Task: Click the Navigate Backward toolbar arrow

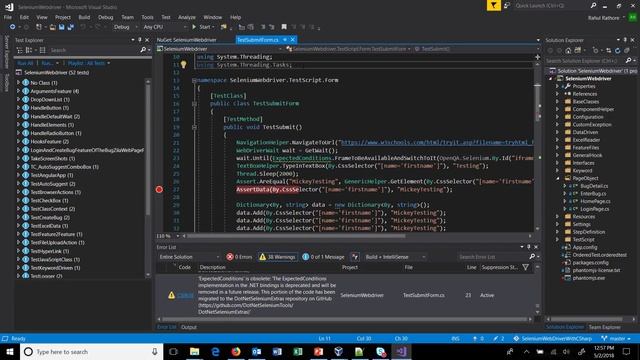Action: tap(12, 27)
